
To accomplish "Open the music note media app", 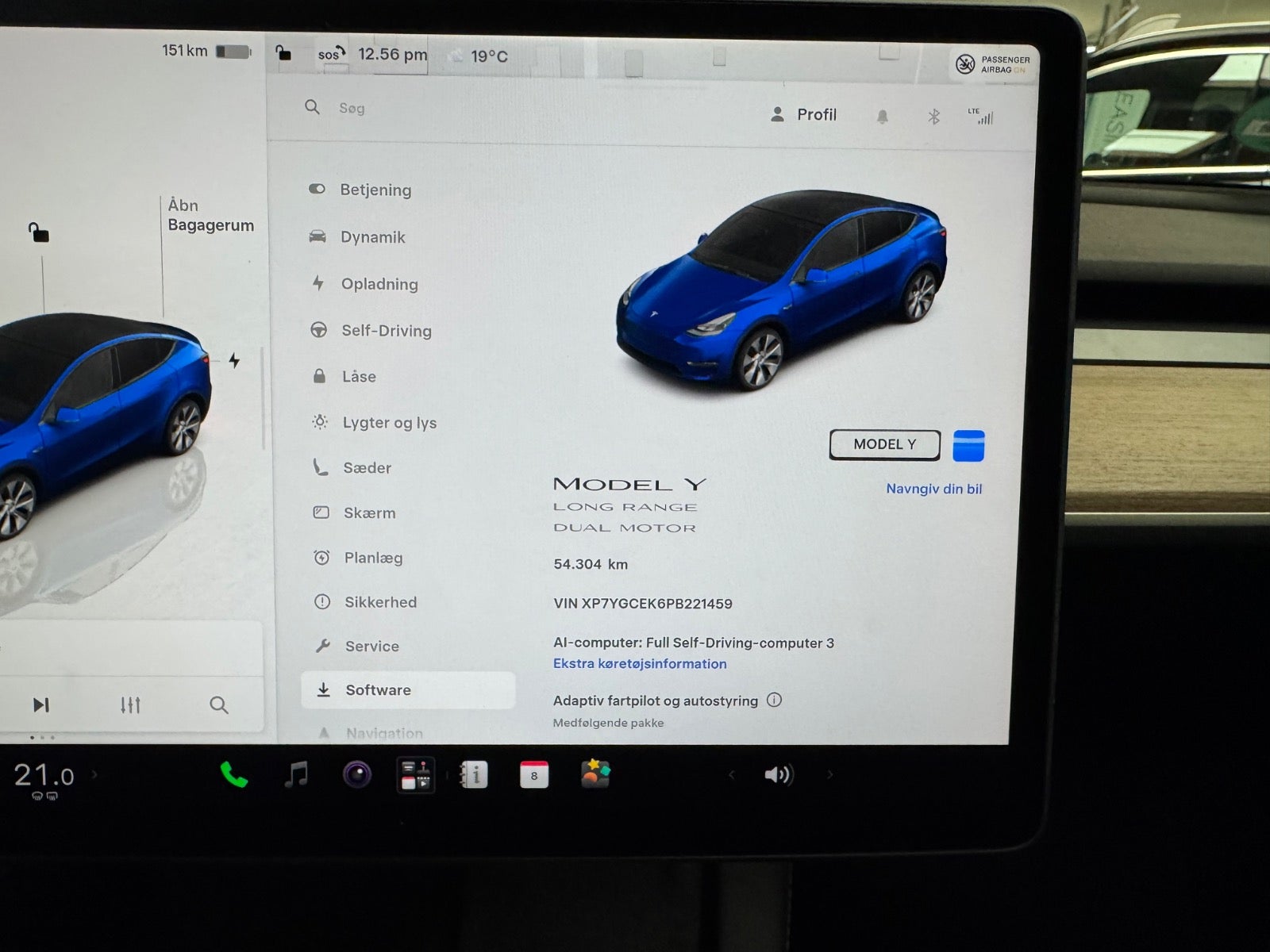I will tap(296, 773).
